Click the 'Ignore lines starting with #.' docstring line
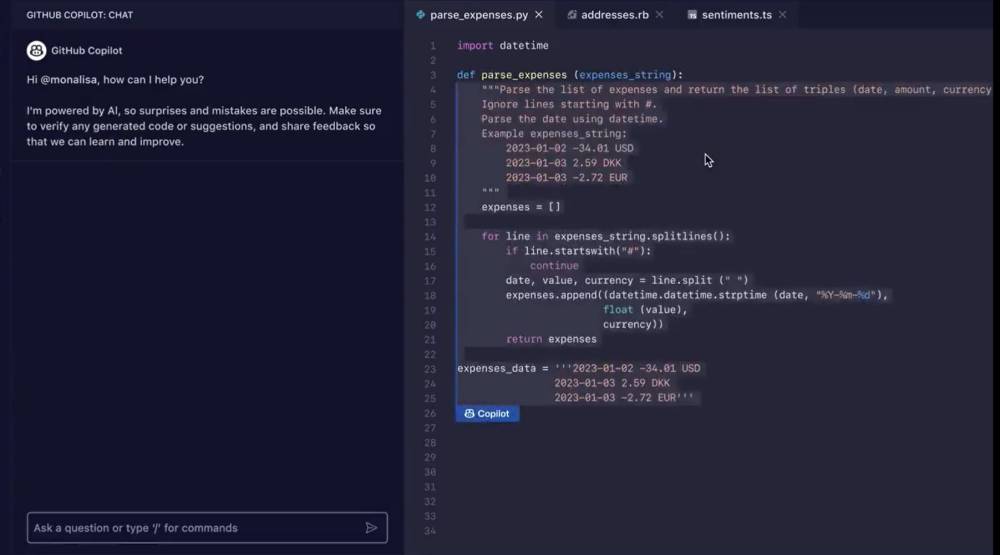Image resolution: width=1000 pixels, height=555 pixels. tap(569, 105)
